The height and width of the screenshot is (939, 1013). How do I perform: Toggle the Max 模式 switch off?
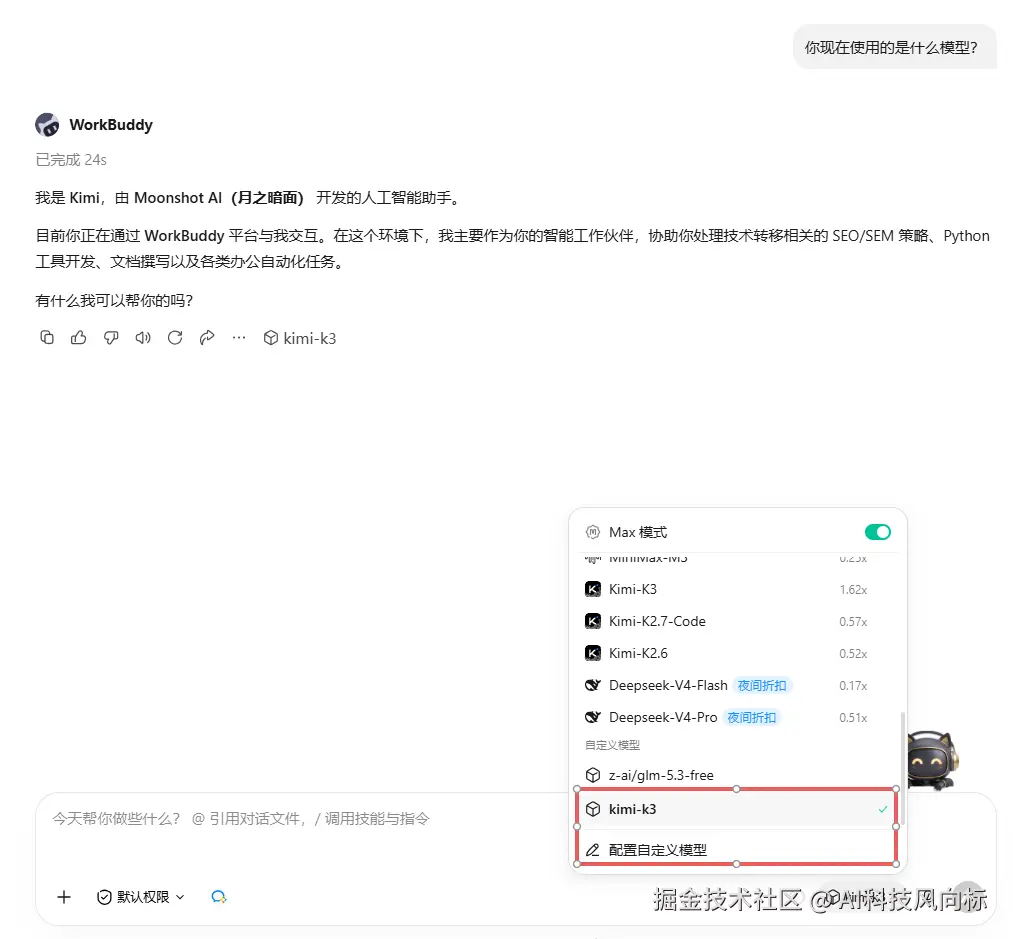pyautogui.click(x=877, y=532)
